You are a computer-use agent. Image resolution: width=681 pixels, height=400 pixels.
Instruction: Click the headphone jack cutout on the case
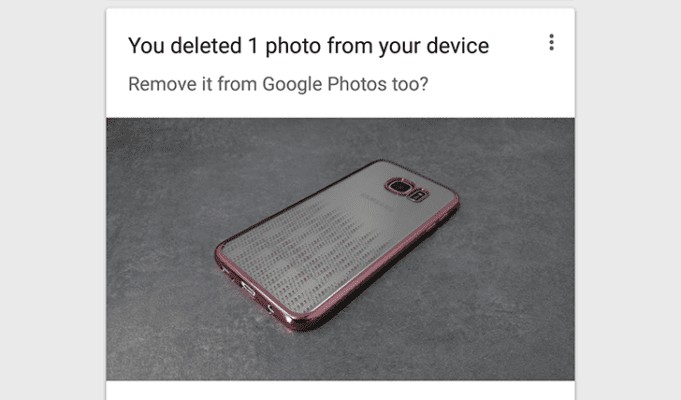[x=271, y=309]
